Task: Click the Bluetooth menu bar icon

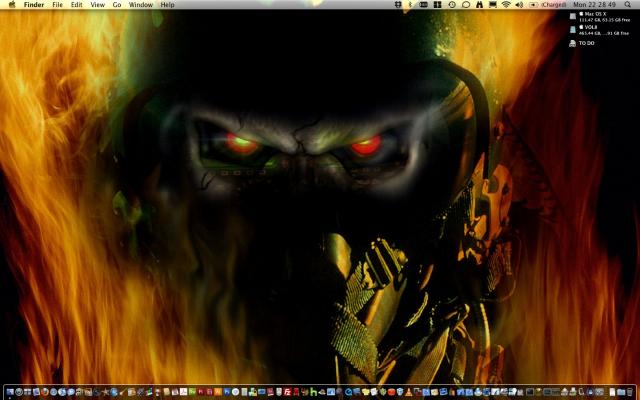Action: 410,4
